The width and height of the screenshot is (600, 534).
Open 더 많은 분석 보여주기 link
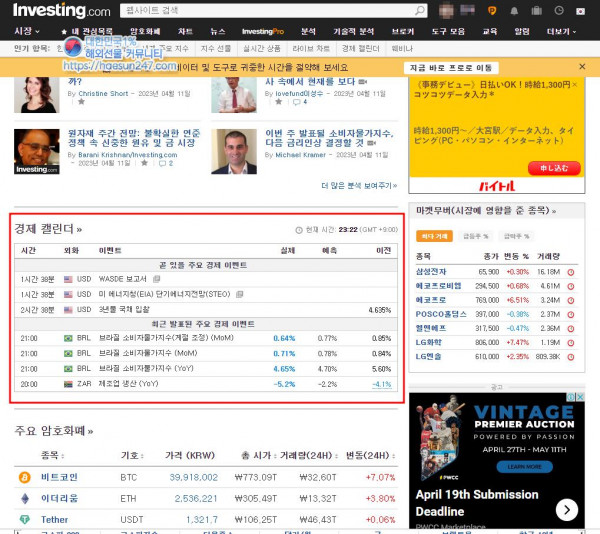click(x=359, y=186)
